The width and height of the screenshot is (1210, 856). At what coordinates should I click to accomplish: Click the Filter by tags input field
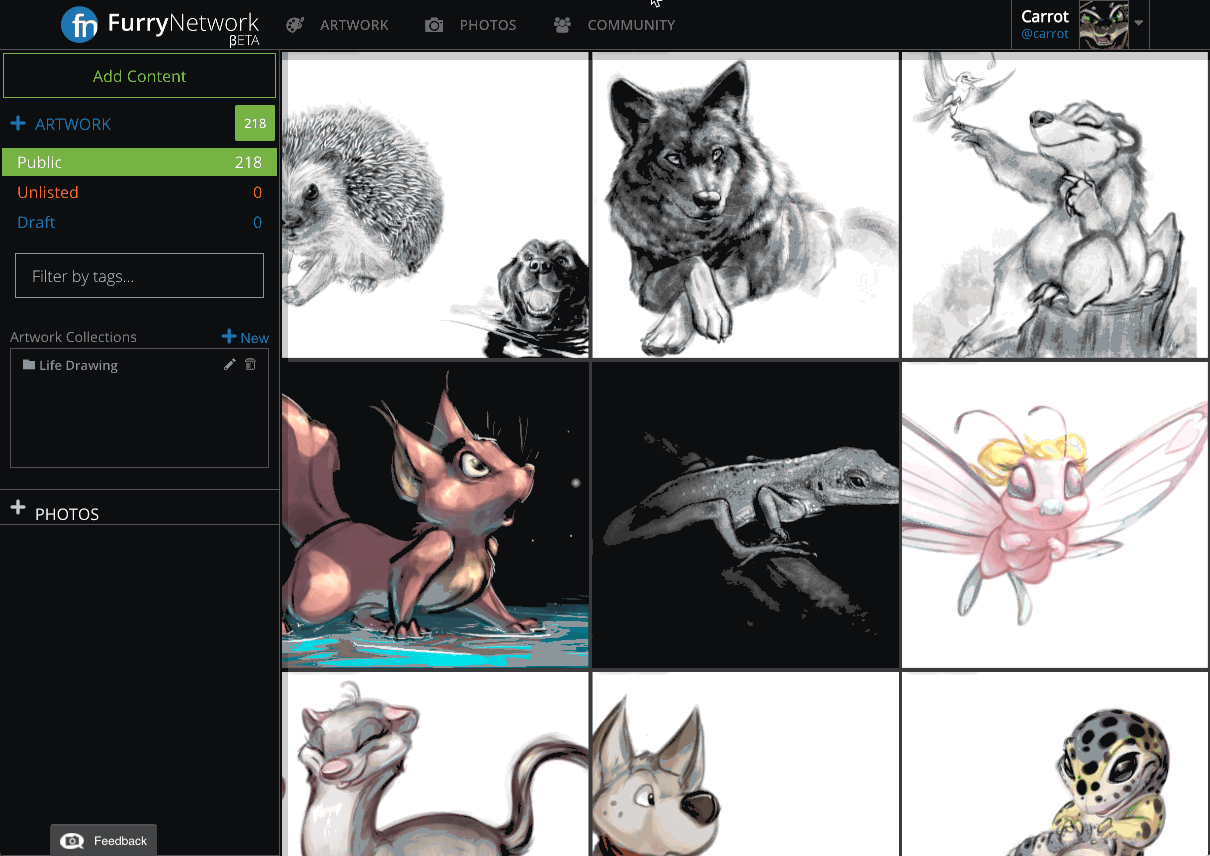pyautogui.click(x=139, y=275)
